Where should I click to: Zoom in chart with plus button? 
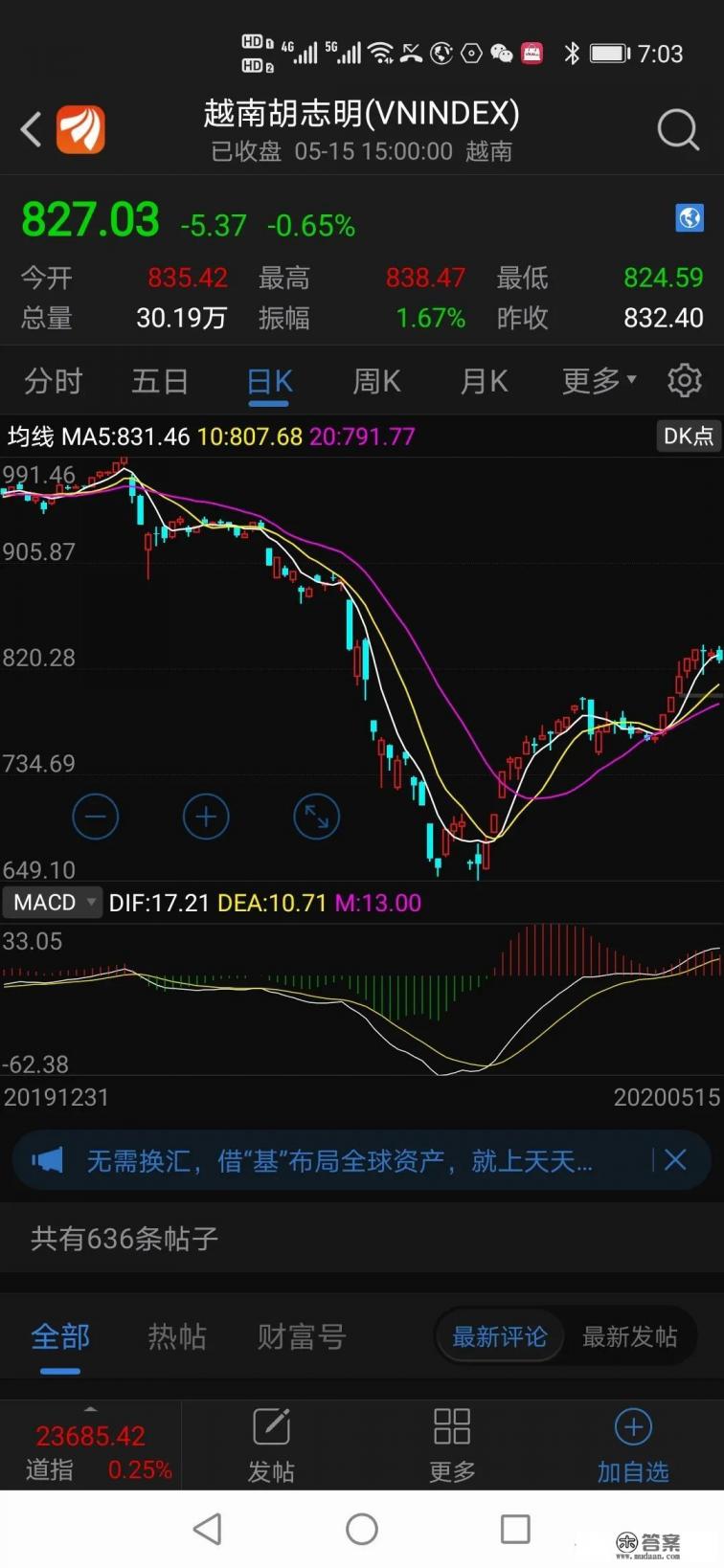tap(206, 818)
